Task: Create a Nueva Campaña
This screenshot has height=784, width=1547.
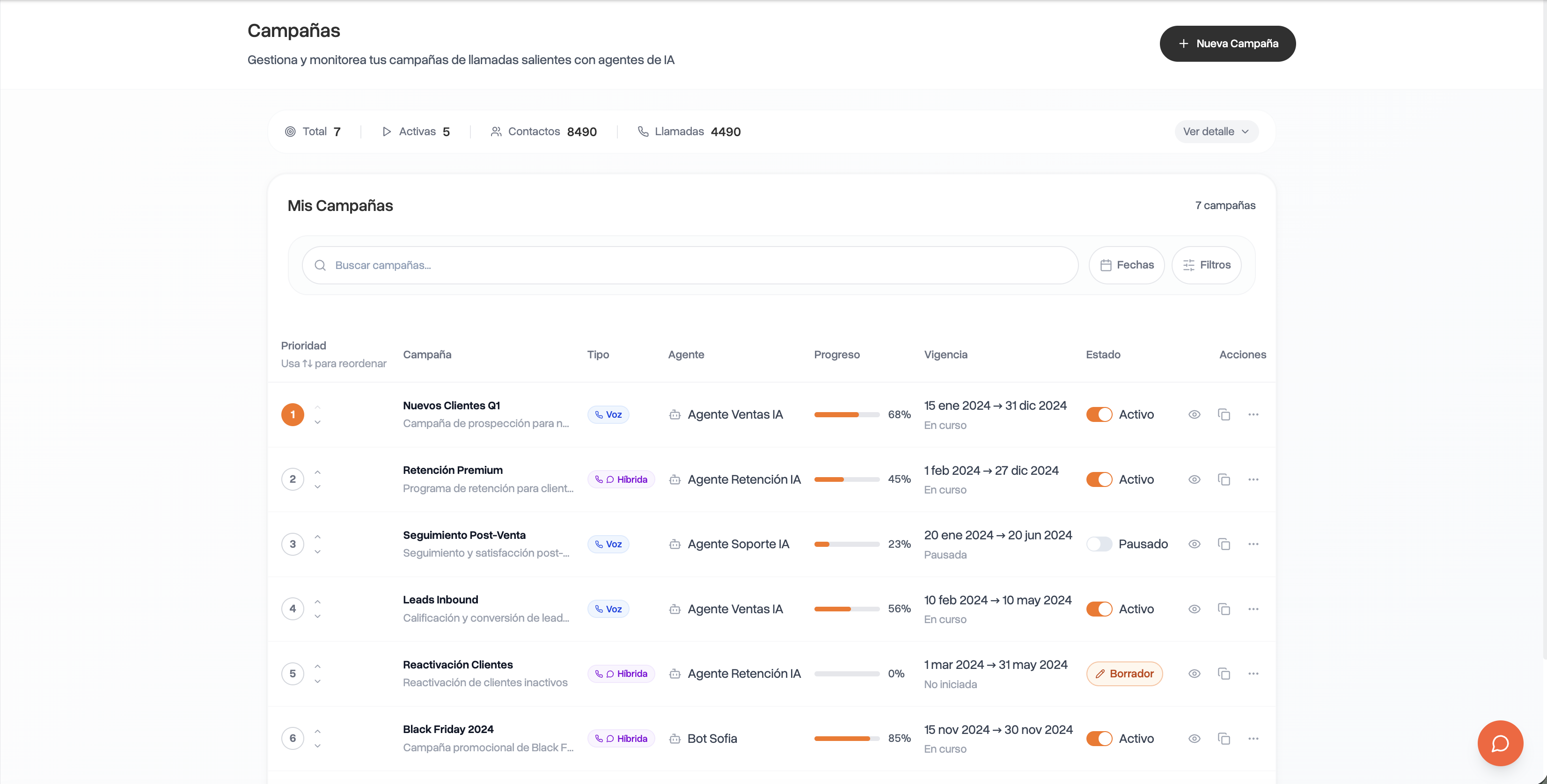Action: pyautogui.click(x=1227, y=43)
